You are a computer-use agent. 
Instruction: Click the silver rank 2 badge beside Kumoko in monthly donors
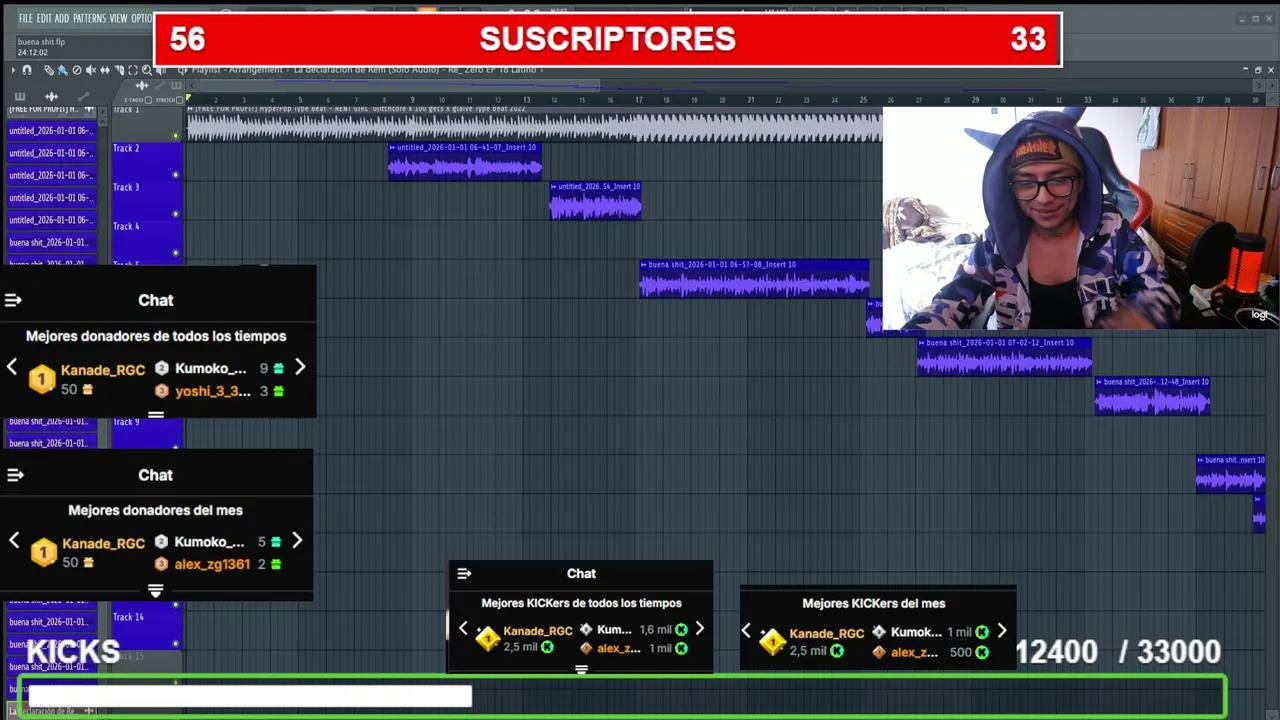click(x=162, y=541)
